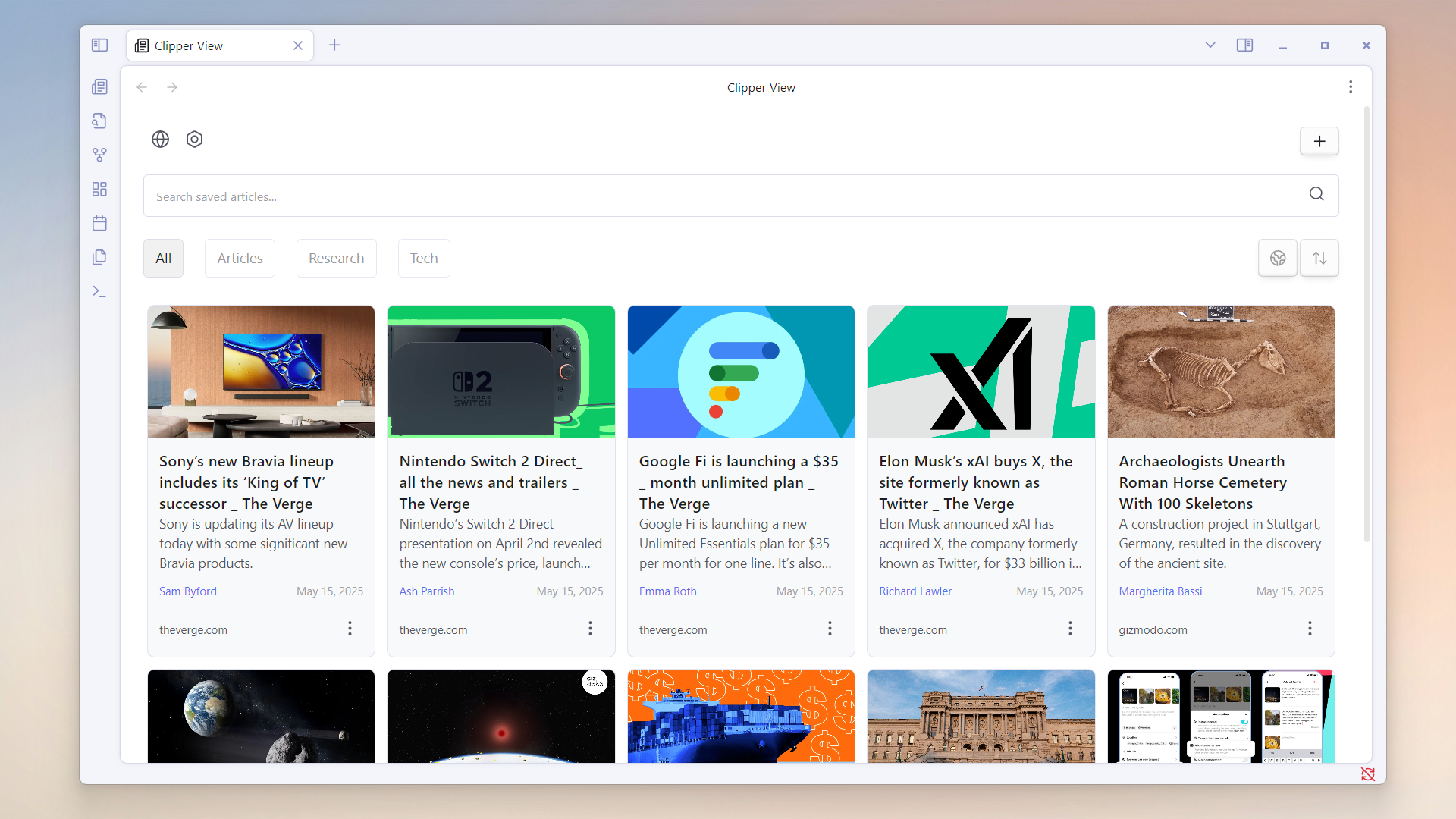Open the calendar sidebar icon
Screen dimensions: 1456x819
coord(99,223)
